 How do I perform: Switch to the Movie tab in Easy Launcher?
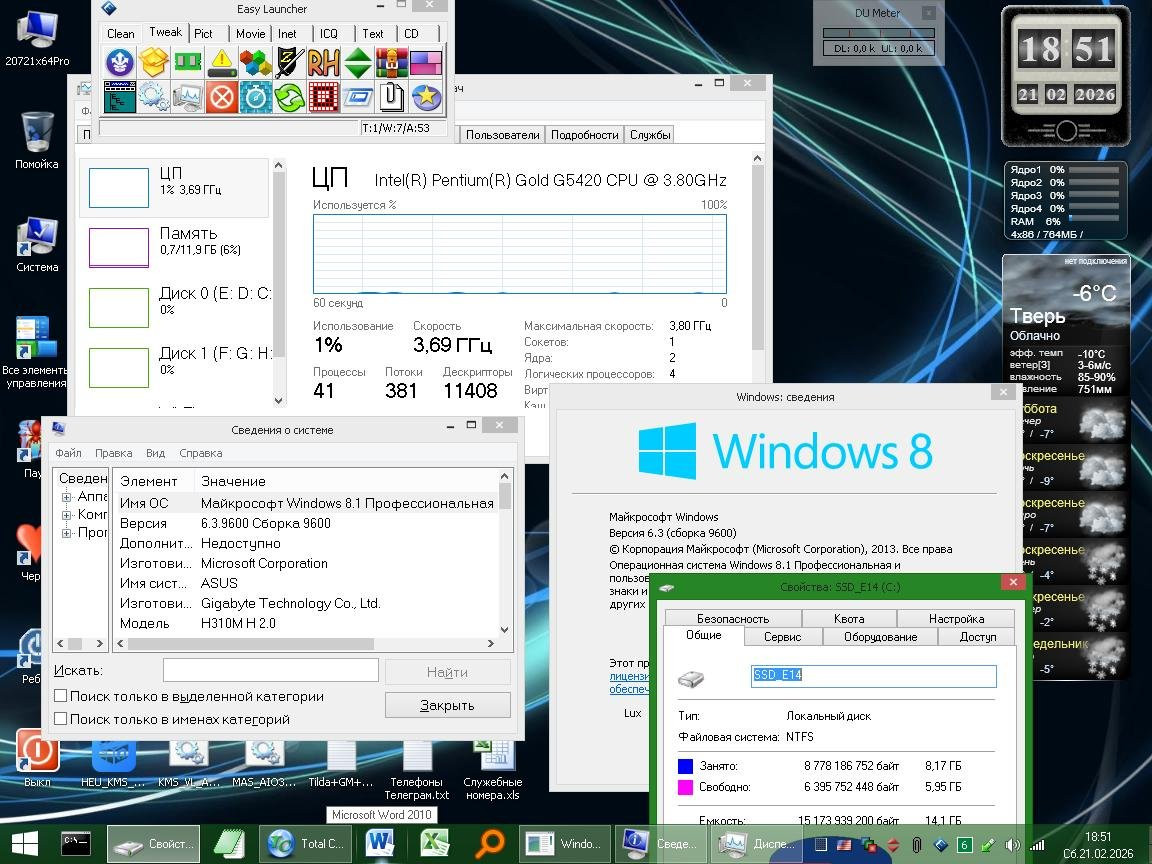point(250,33)
